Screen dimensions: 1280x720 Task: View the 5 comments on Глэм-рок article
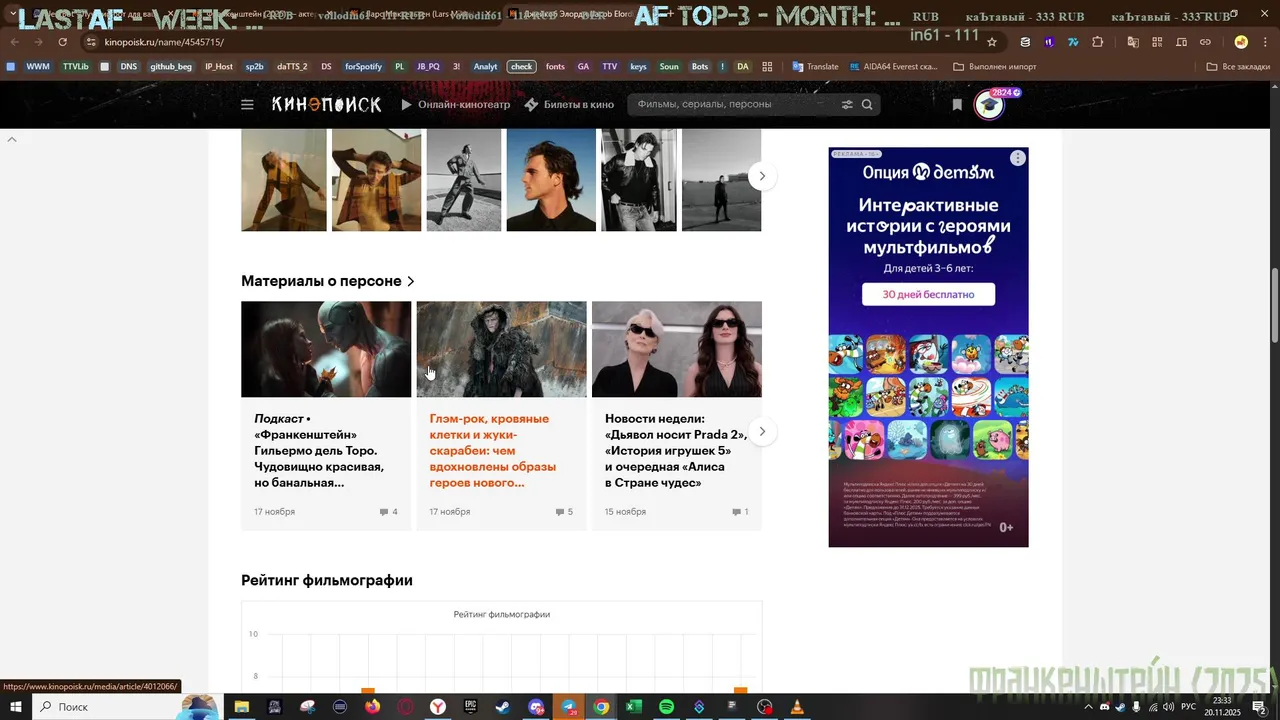(x=564, y=512)
